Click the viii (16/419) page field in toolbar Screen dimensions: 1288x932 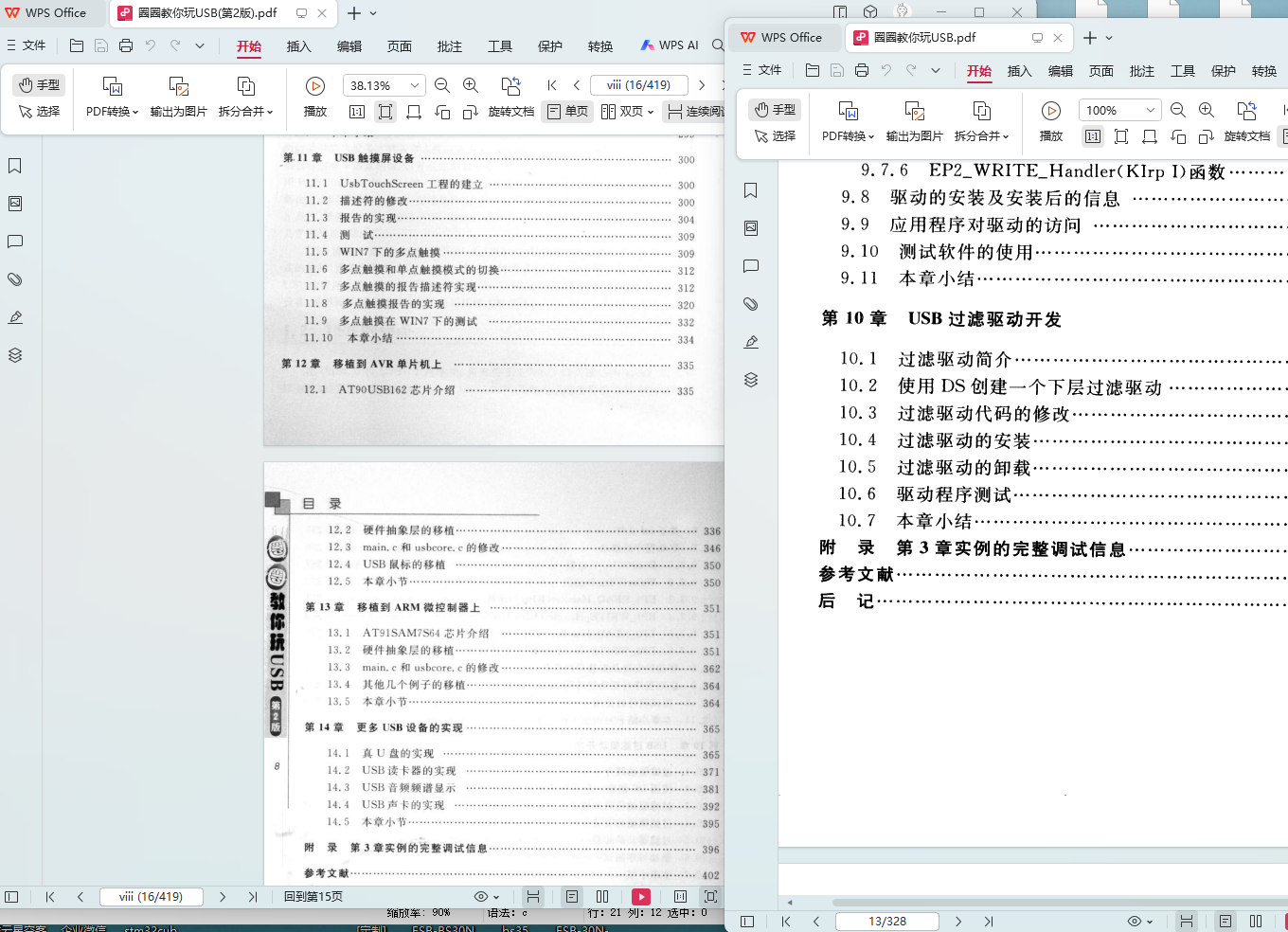(639, 85)
